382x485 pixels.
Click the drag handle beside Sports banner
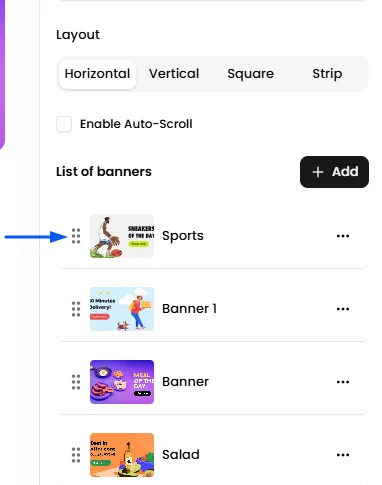click(76, 236)
